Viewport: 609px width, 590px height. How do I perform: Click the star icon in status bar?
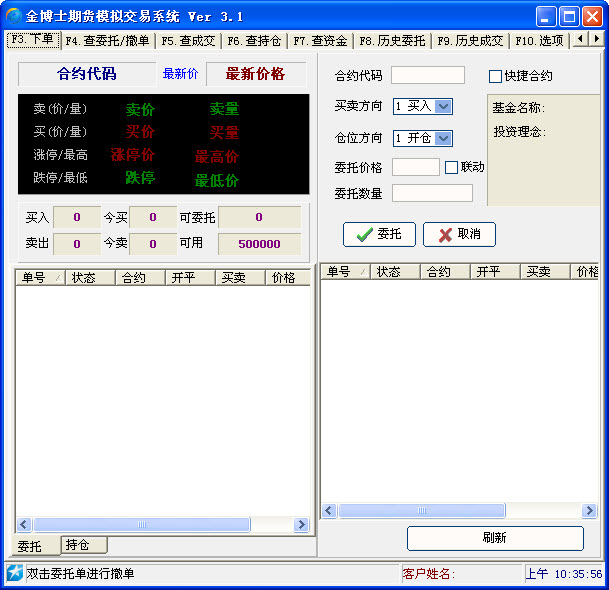(x=15, y=573)
